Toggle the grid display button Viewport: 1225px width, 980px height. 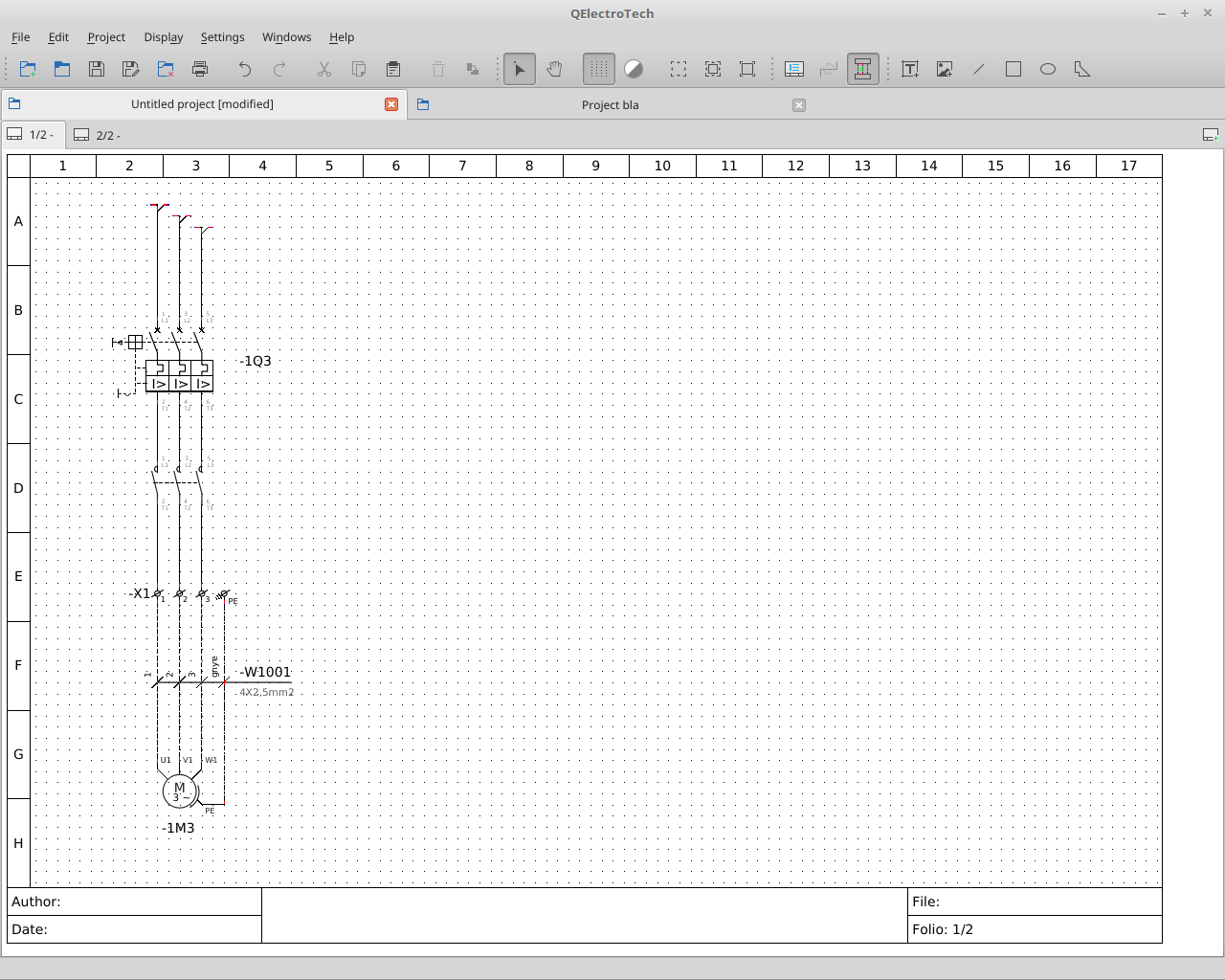(599, 69)
